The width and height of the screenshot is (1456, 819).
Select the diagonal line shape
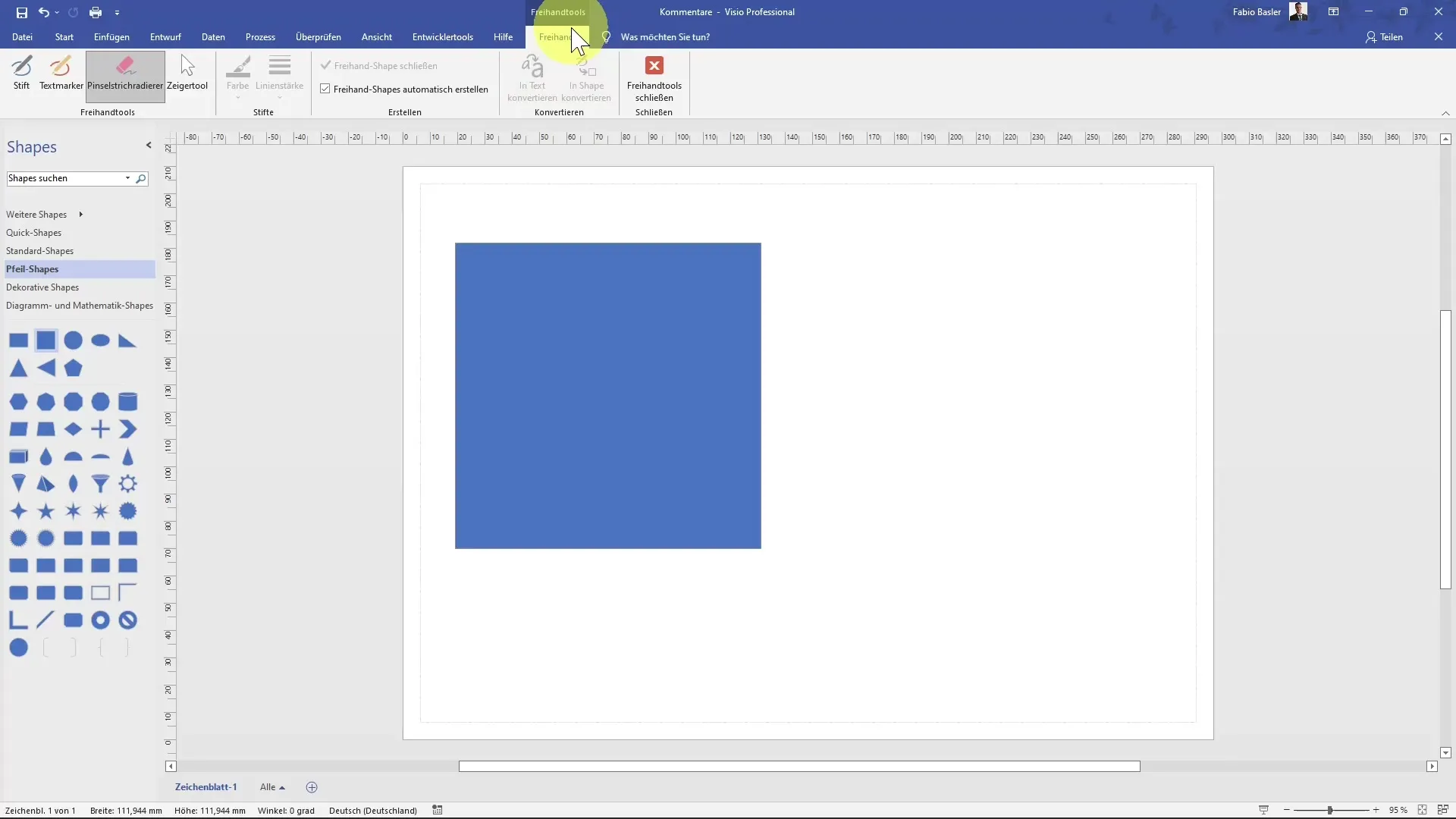(x=46, y=620)
